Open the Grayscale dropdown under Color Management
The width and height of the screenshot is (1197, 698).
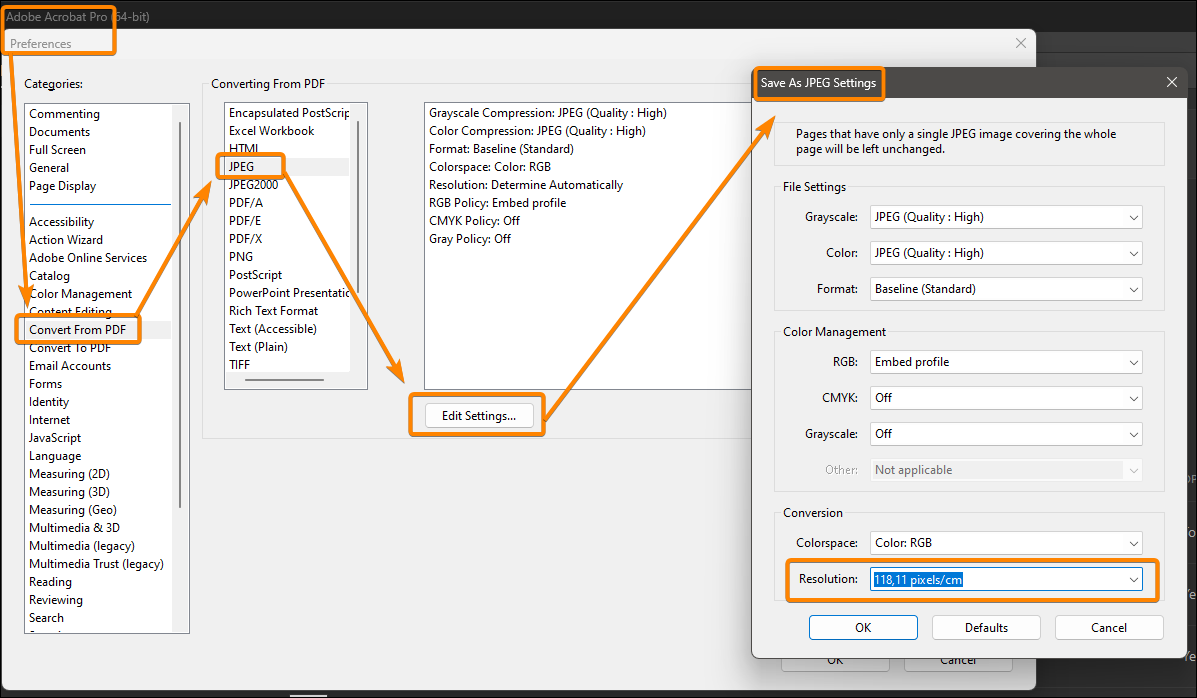[x=1005, y=433]
